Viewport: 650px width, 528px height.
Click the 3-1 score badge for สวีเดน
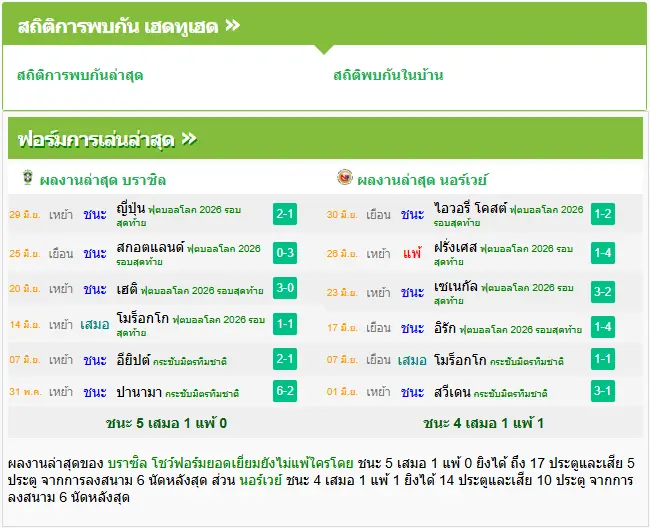pyautogui.click(x=603, y=391)
